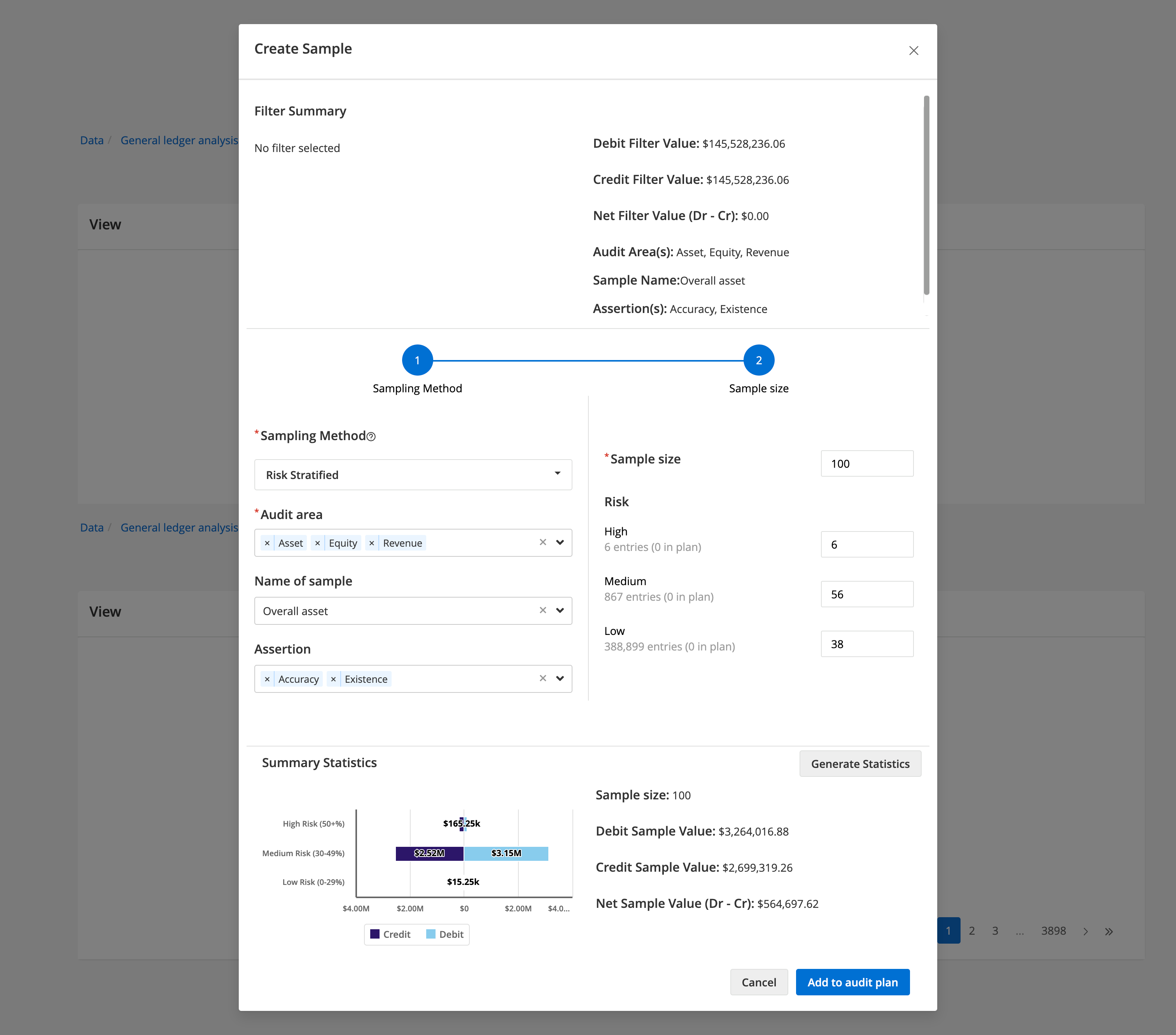
Task: Go to step 1 Sampling Method
Action: pyautogui.click(x=417, y=360)
